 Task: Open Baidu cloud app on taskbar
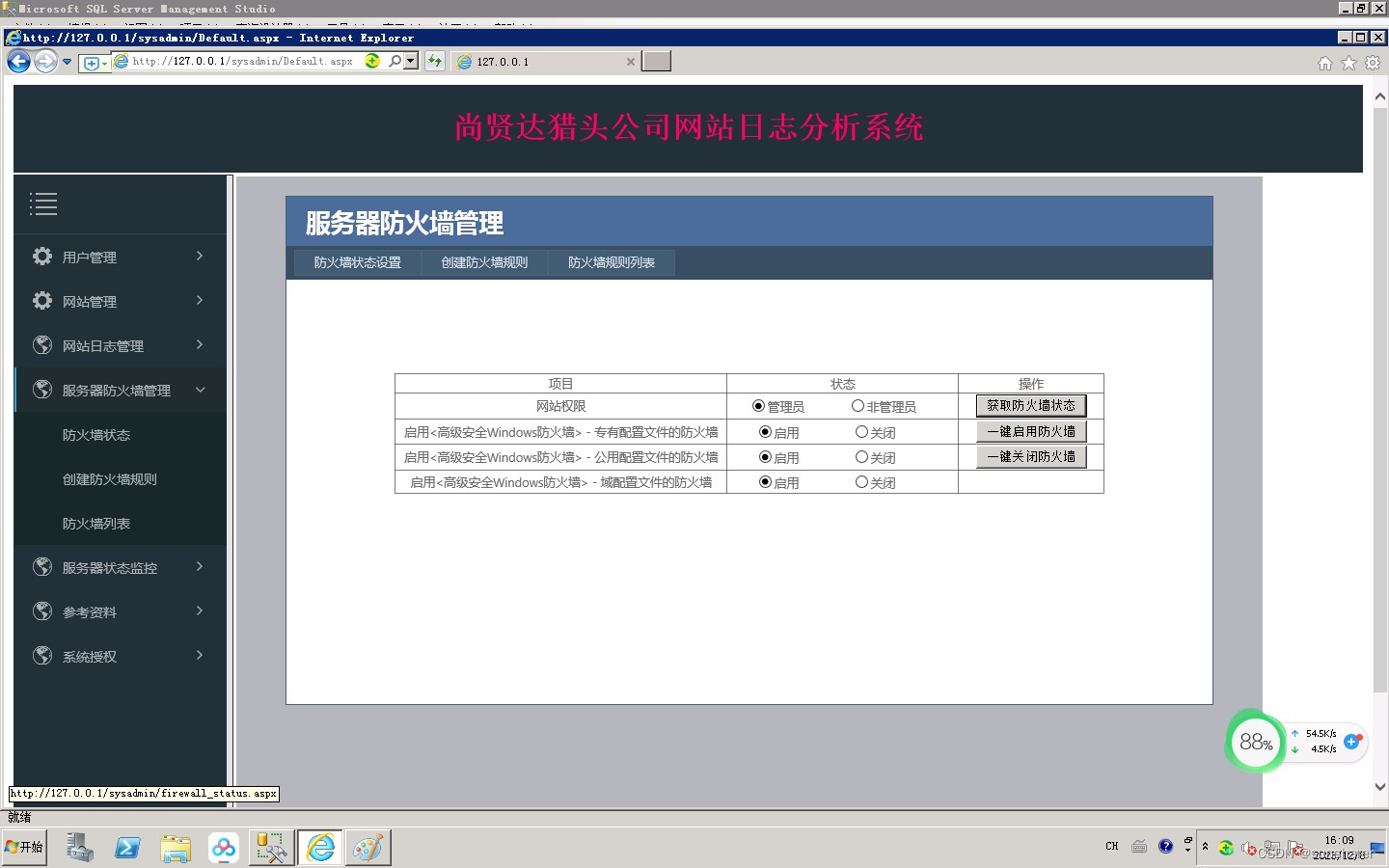tap(224, 848)
